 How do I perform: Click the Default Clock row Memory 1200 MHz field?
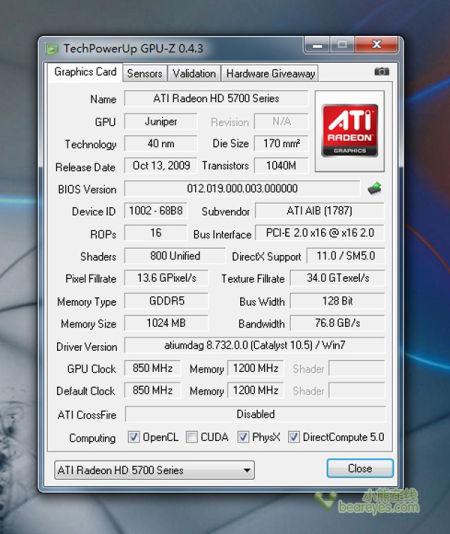(255, 390)
